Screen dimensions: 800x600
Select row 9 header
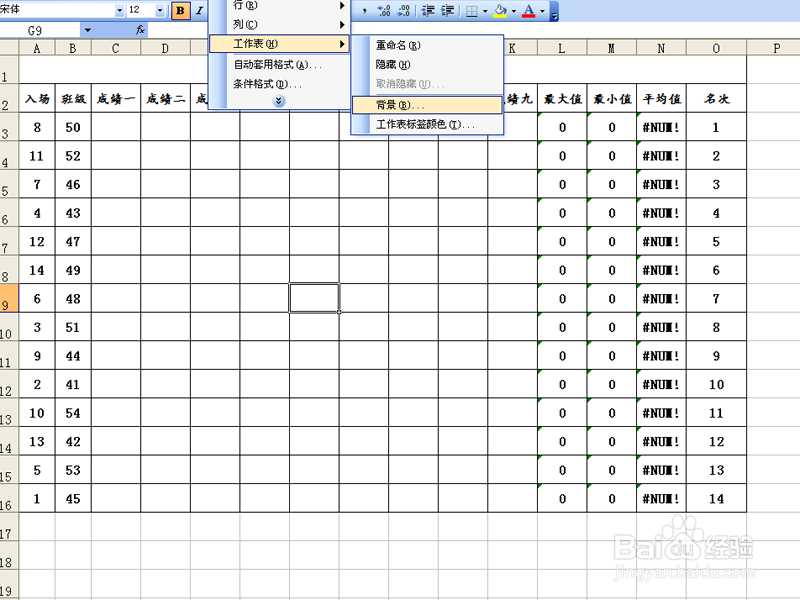[9, 298]
